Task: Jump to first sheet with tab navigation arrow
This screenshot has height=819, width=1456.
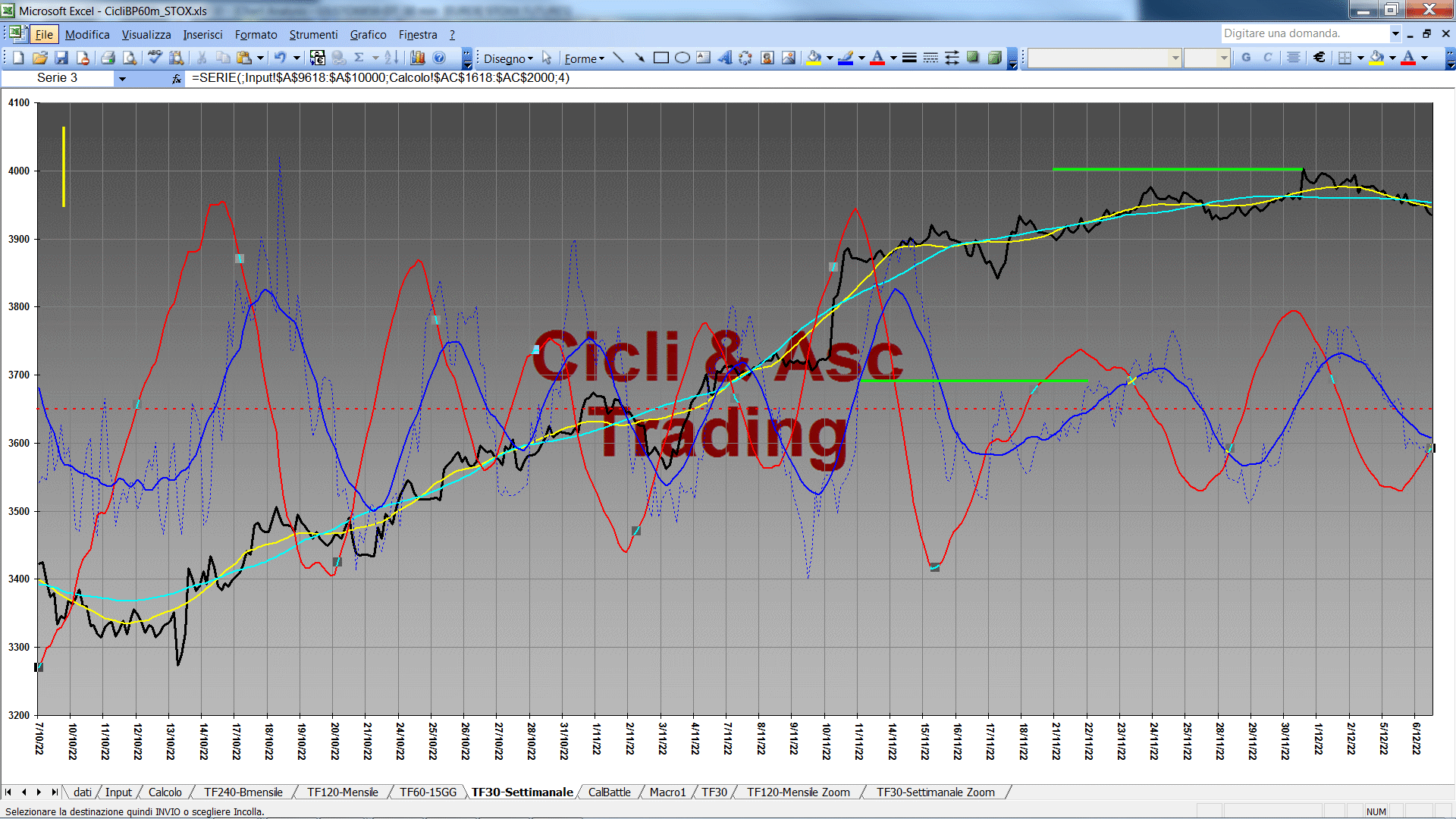Action: (x=8, y=792)
